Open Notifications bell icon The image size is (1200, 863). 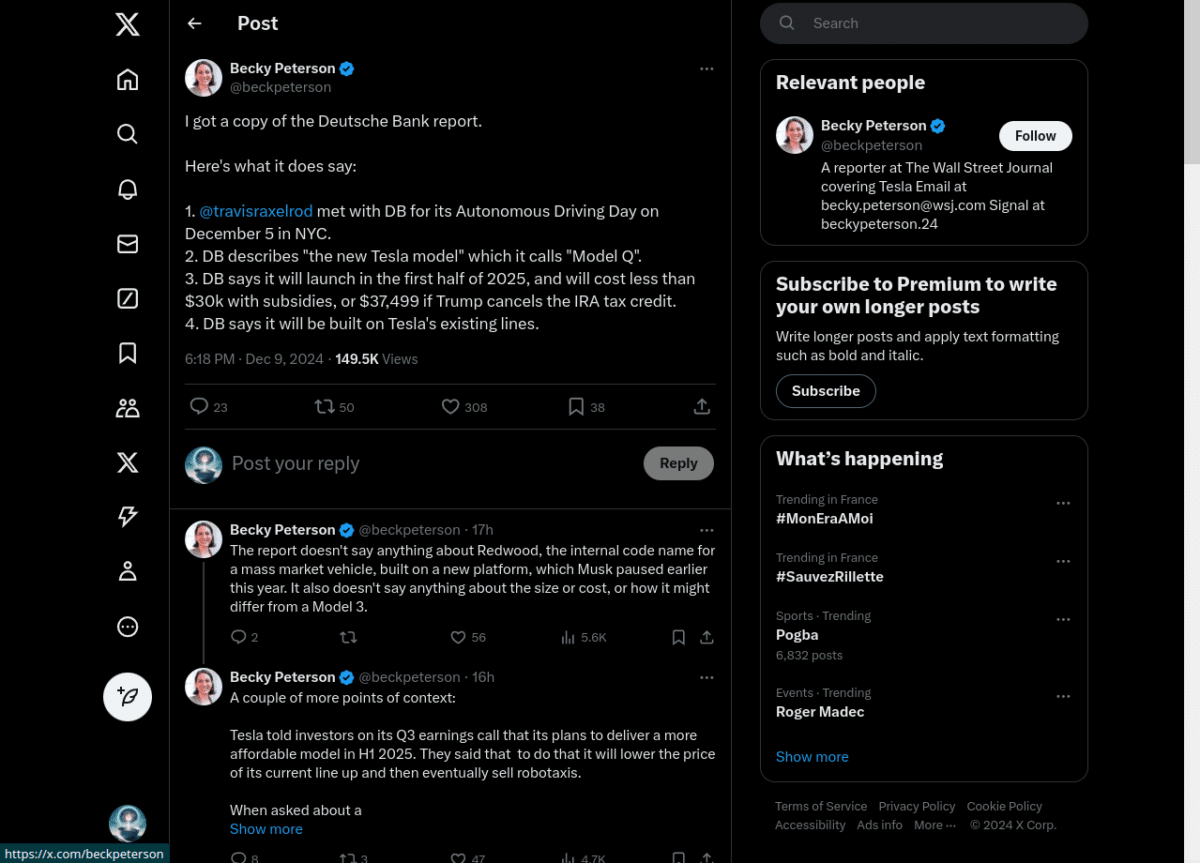(127, 189)
